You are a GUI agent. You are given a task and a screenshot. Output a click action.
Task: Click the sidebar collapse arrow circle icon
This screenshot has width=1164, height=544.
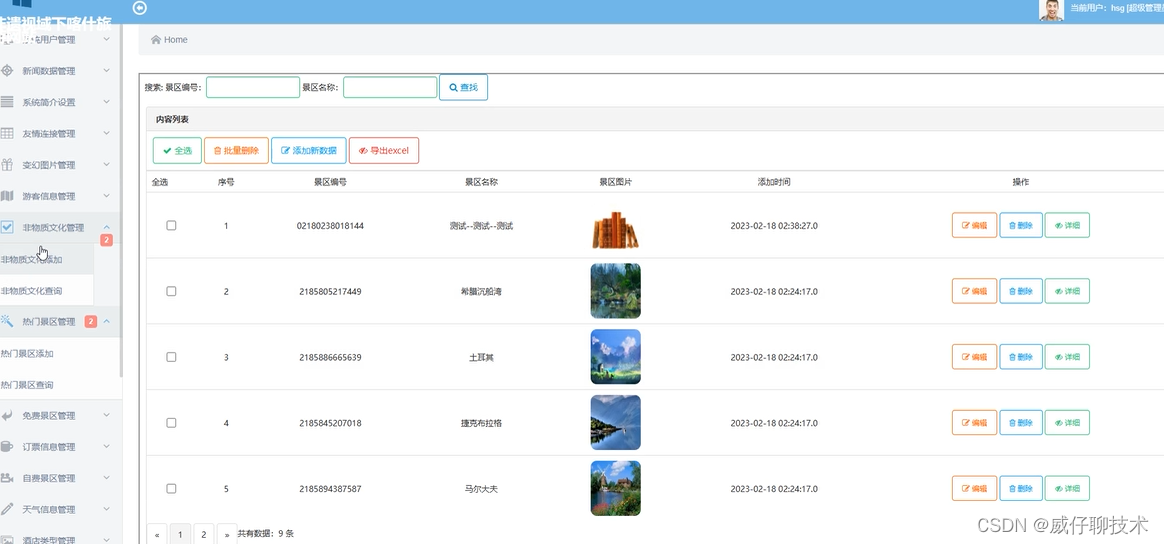(140, 8)
